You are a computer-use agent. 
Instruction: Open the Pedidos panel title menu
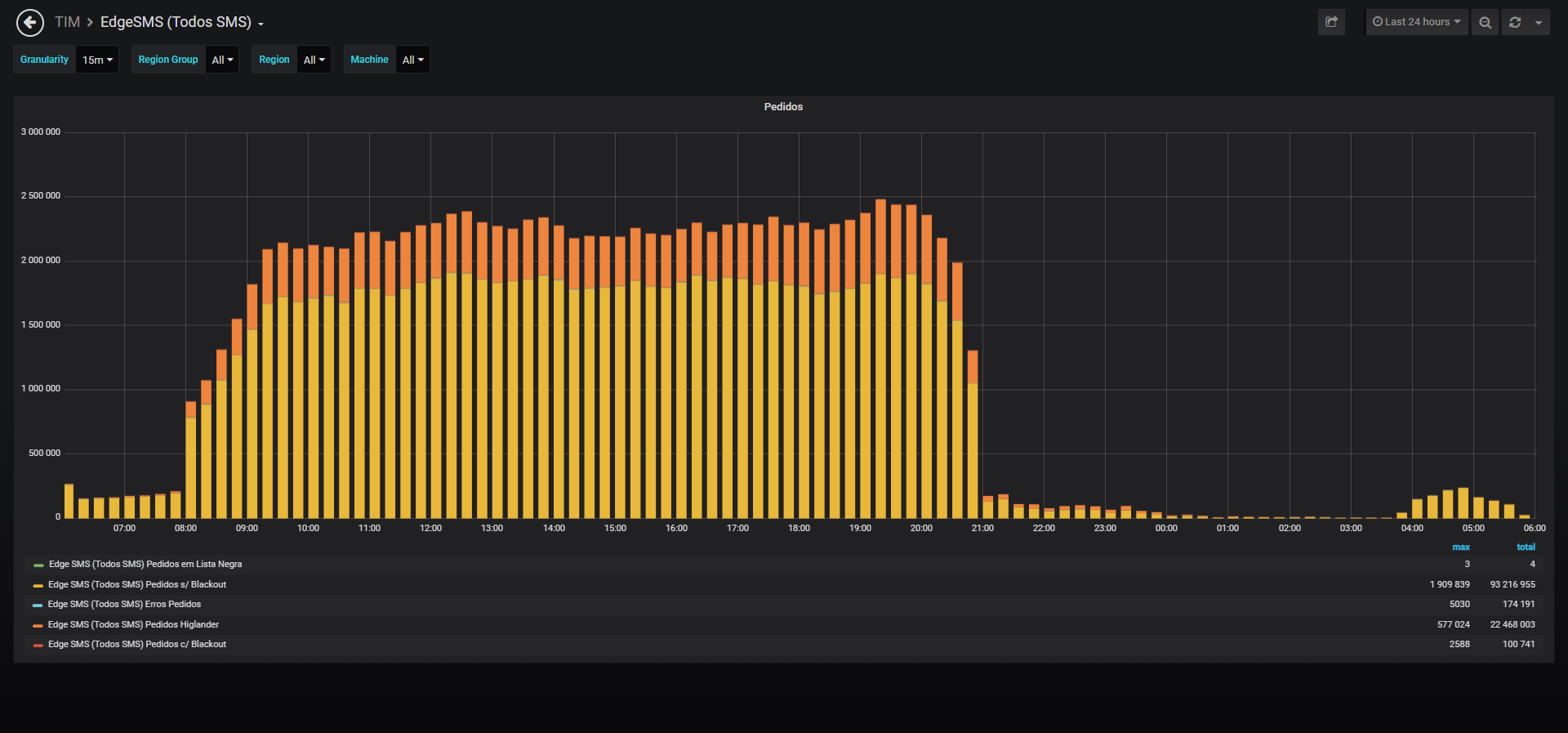(x=783, y=107)
